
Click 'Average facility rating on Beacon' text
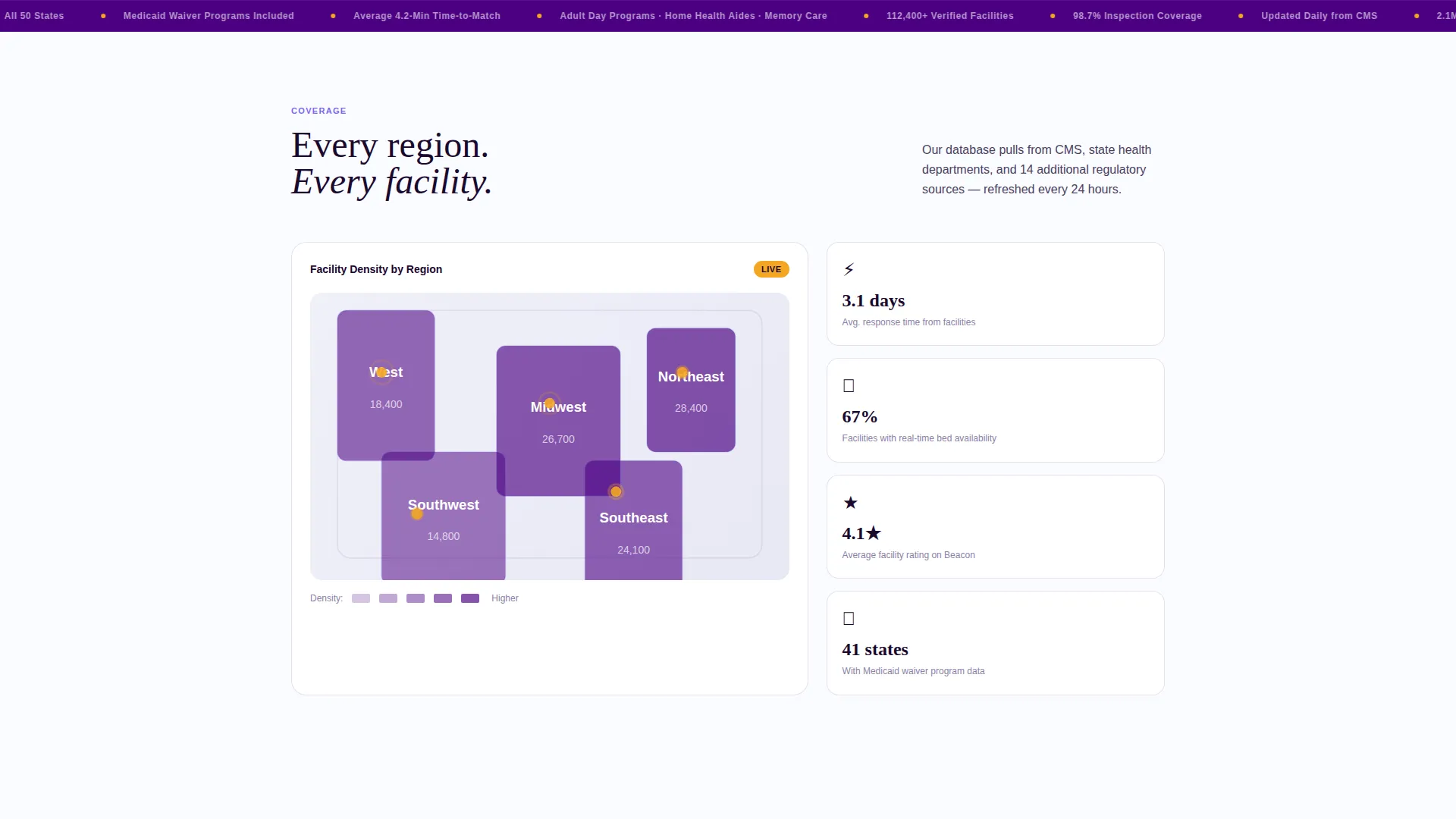tap(908, 555)
